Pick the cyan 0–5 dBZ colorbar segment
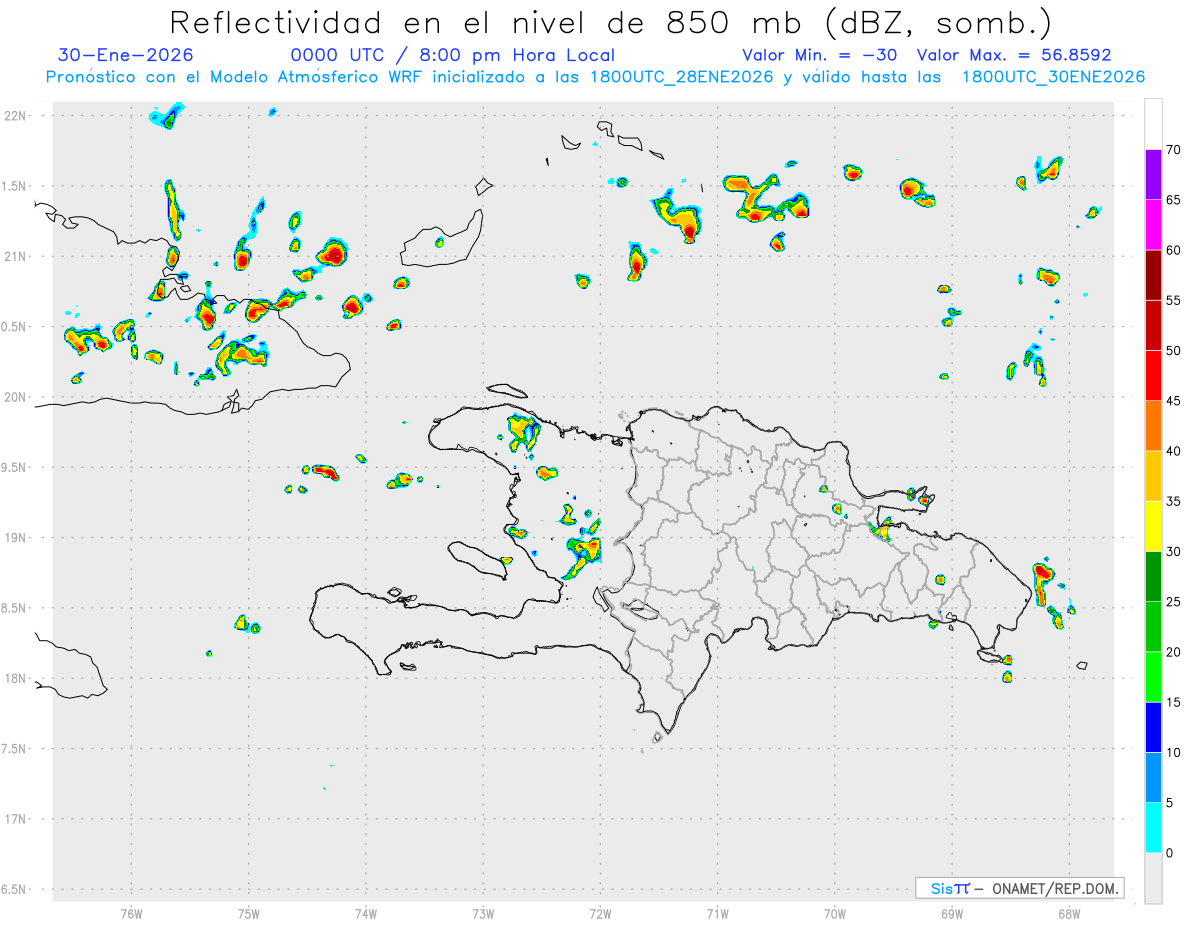The height and width of the screenshot is (927, 1200). point(1153,828)
